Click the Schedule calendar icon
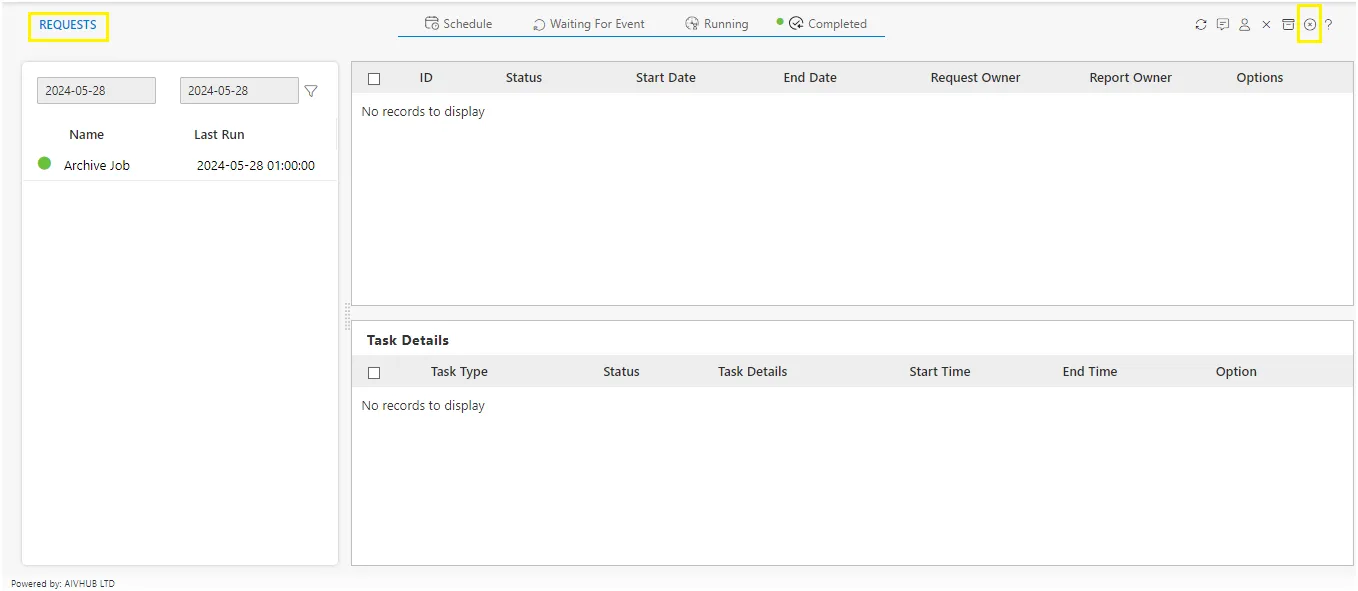 pyautogui.click(x=432, y=23)
